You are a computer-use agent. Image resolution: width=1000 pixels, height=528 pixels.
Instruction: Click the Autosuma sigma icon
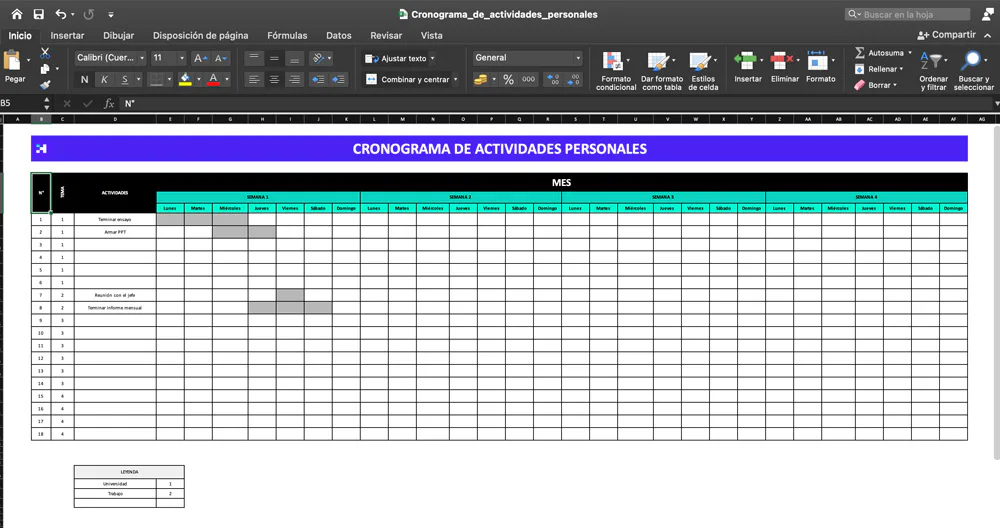tap(860, 53)
